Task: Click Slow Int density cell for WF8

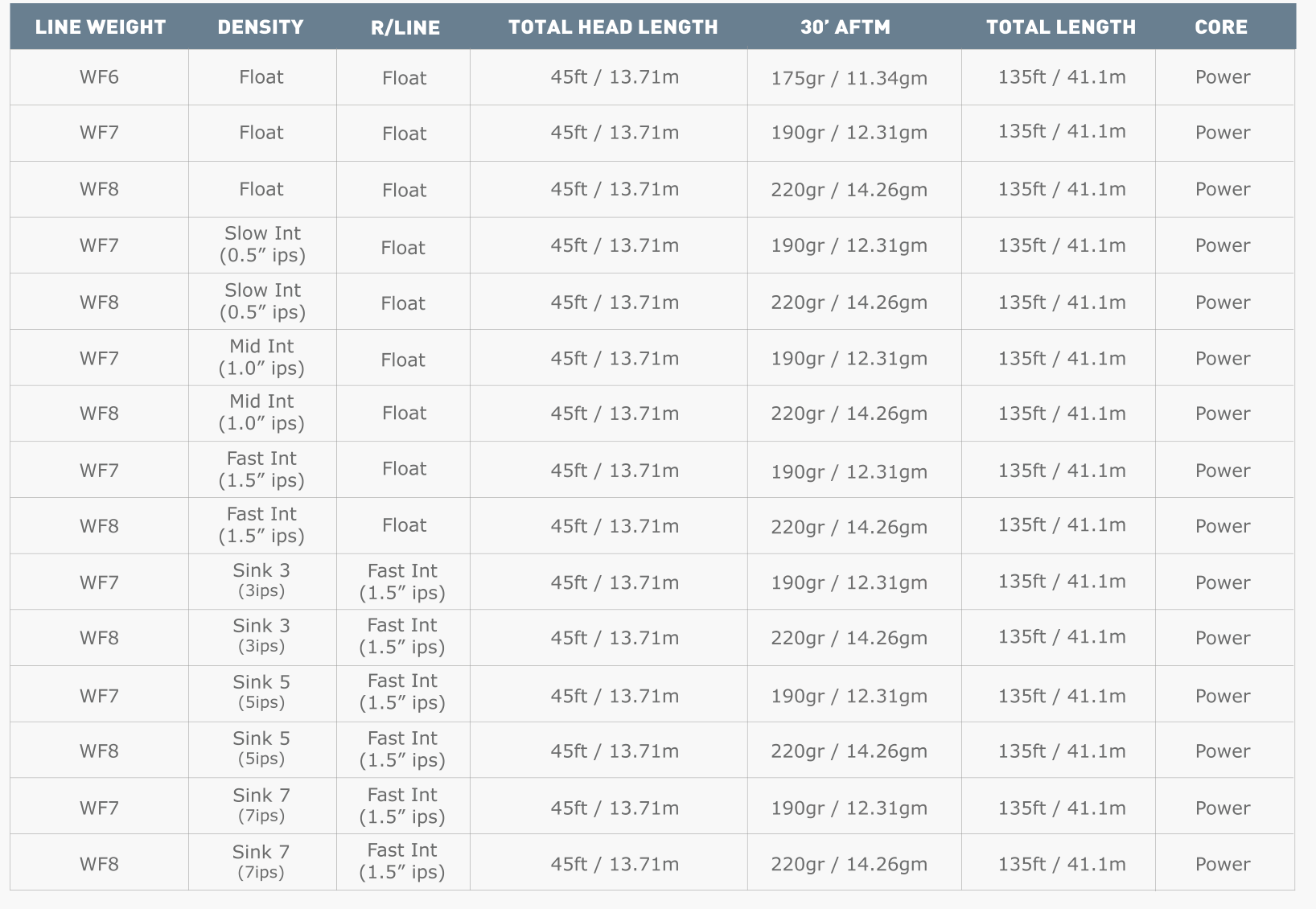Action: (262, 302)
